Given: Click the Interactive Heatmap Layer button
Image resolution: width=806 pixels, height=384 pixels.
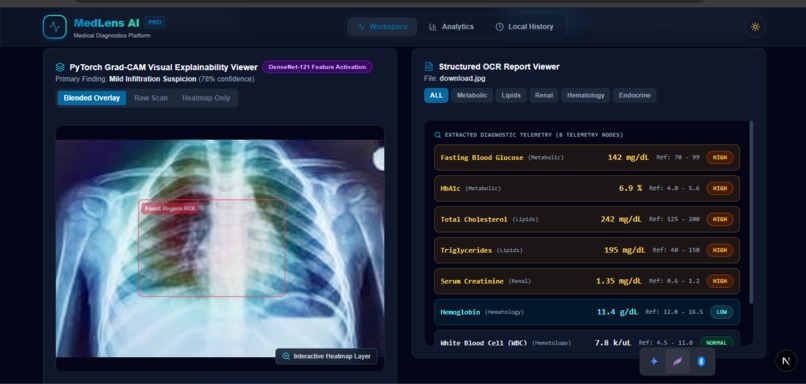Looking at the screenshot, I should click(x=326, y=356).
